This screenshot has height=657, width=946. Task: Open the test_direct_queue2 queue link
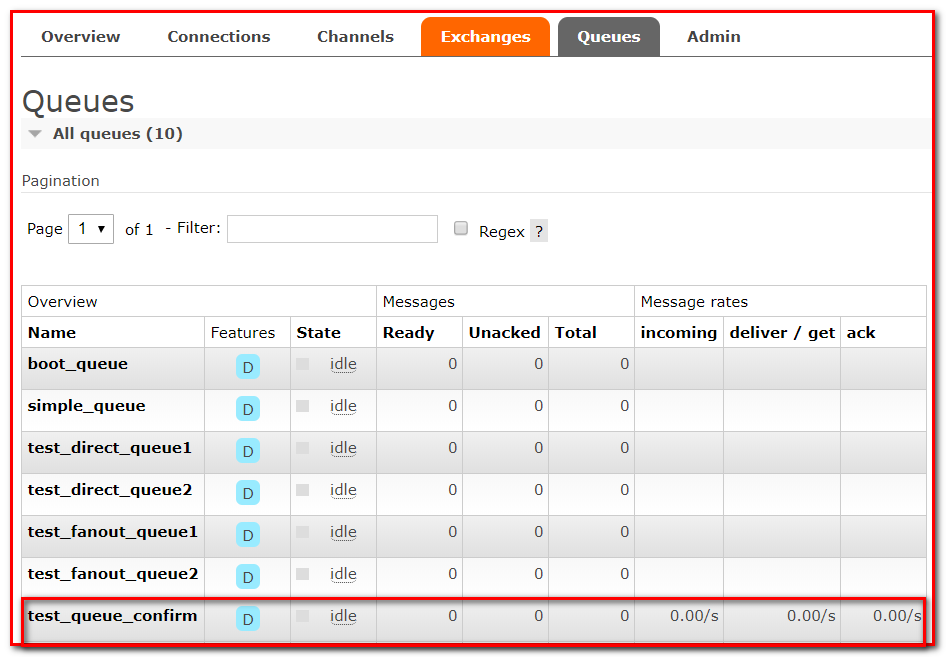(x=110, y=490)
